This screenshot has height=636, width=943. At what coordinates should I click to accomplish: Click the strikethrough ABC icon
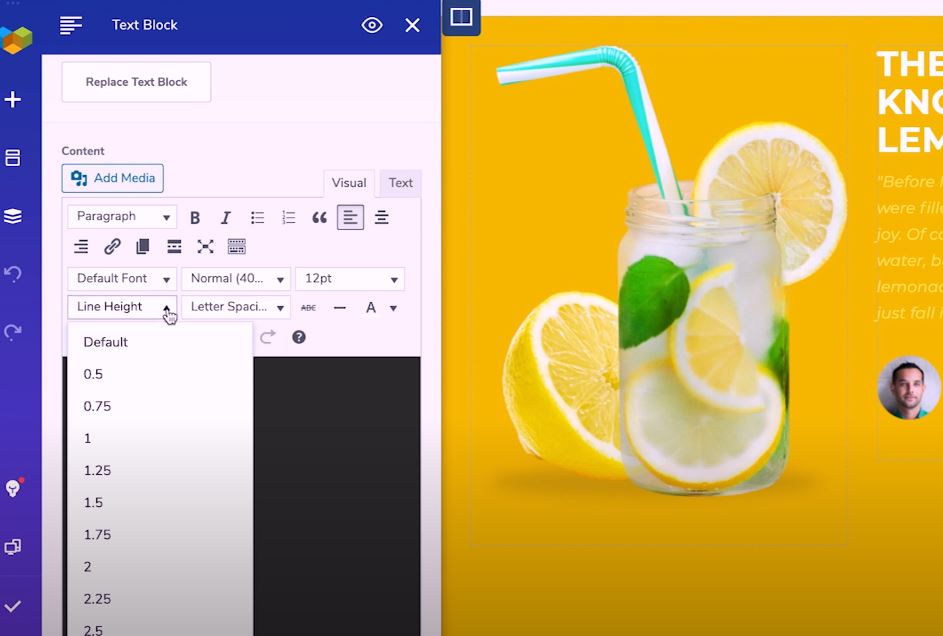(308, 308)
